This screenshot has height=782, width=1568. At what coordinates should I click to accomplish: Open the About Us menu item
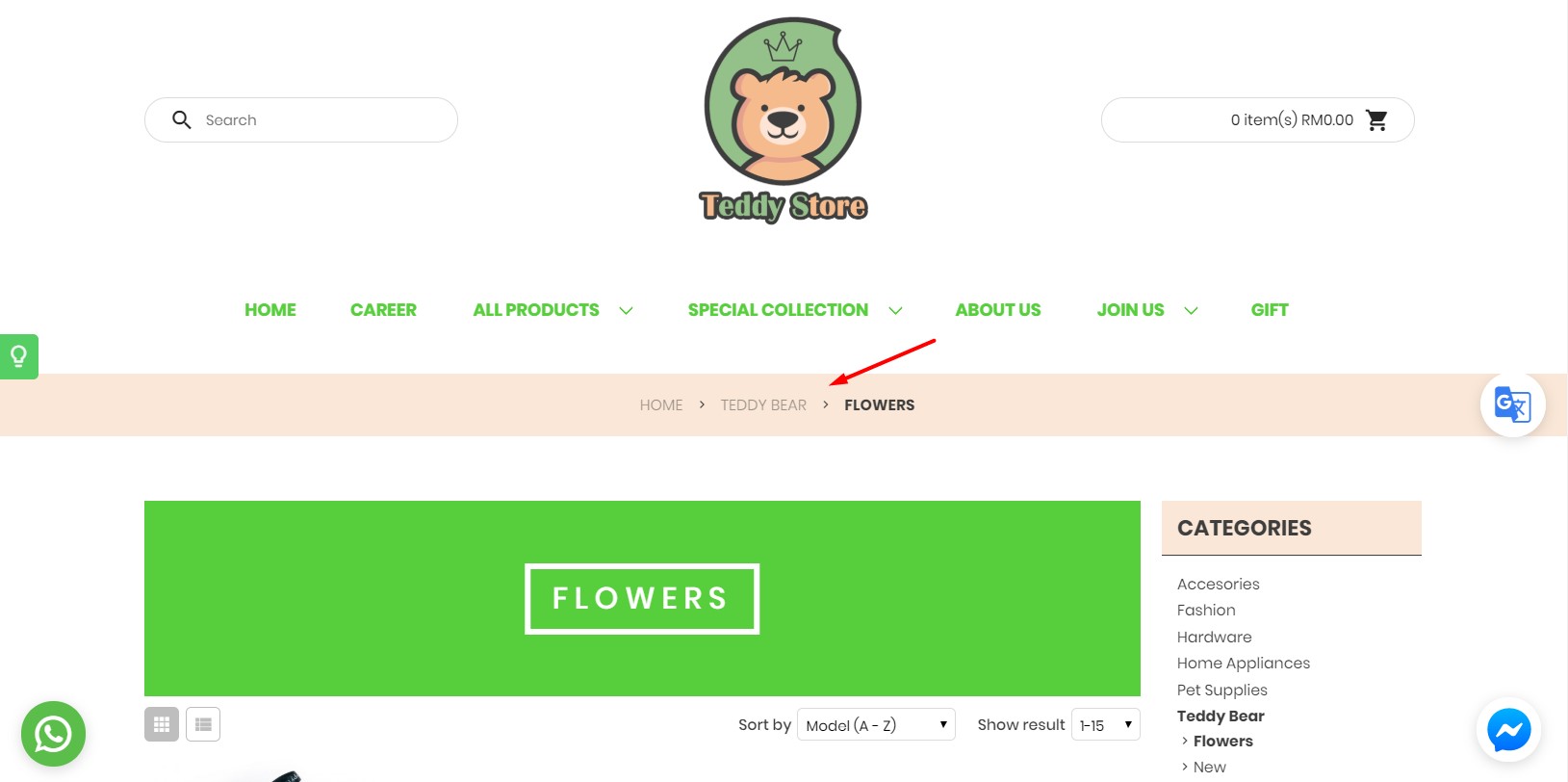(997, 310)
